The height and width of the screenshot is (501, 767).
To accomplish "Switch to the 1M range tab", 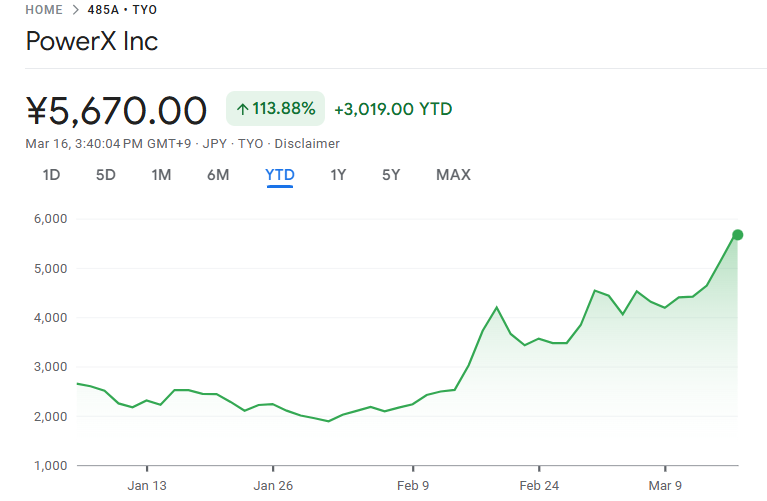I will (161, 175).
